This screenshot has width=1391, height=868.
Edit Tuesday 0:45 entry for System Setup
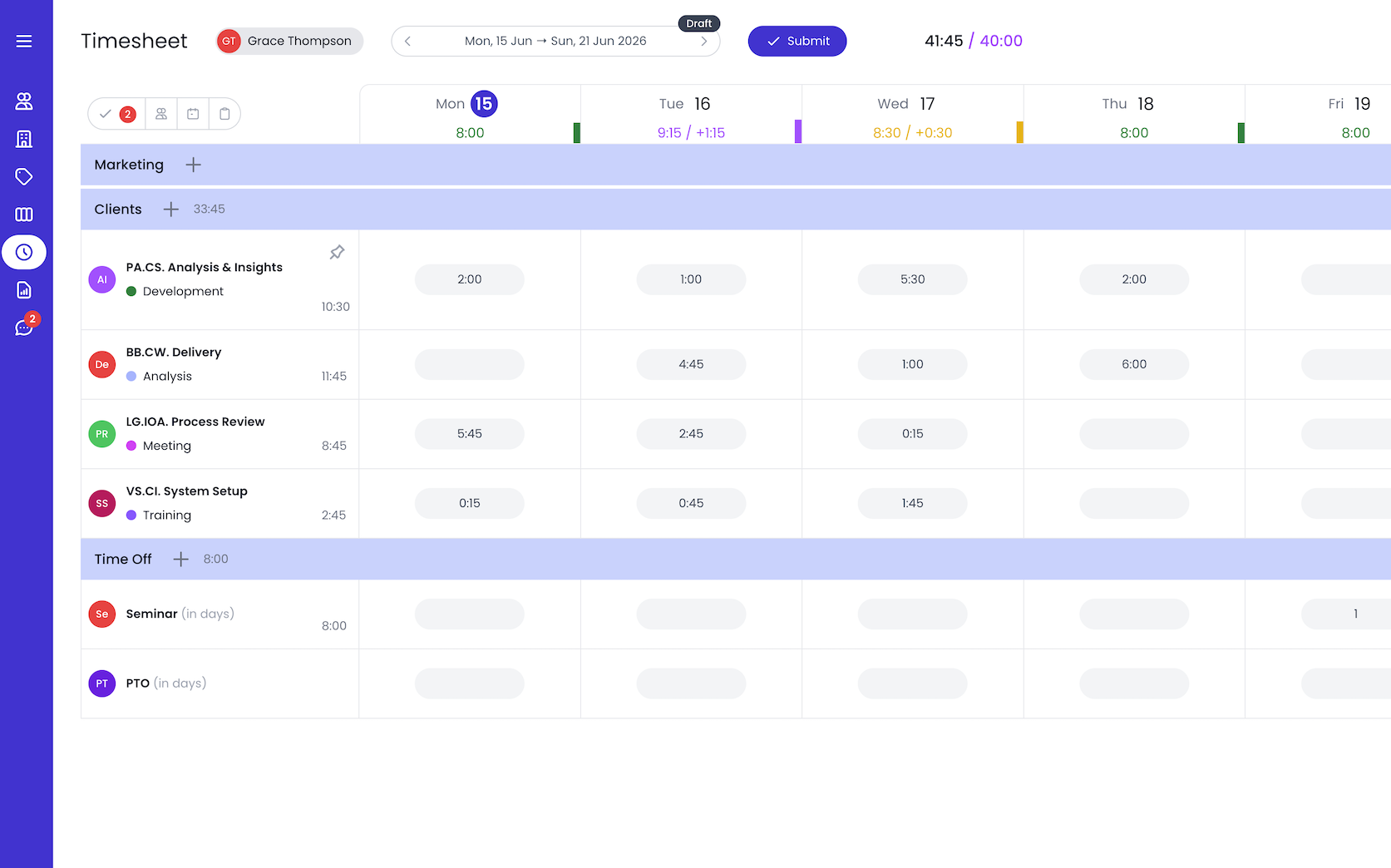point(691,503)
